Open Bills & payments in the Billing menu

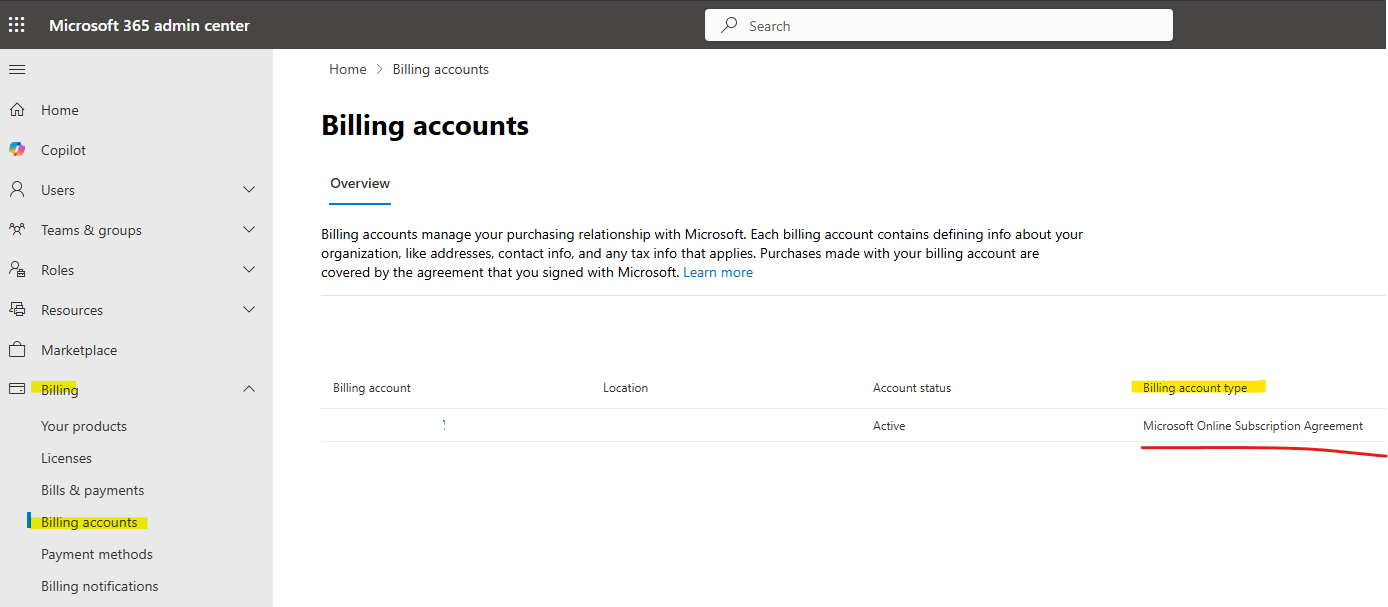92,490
